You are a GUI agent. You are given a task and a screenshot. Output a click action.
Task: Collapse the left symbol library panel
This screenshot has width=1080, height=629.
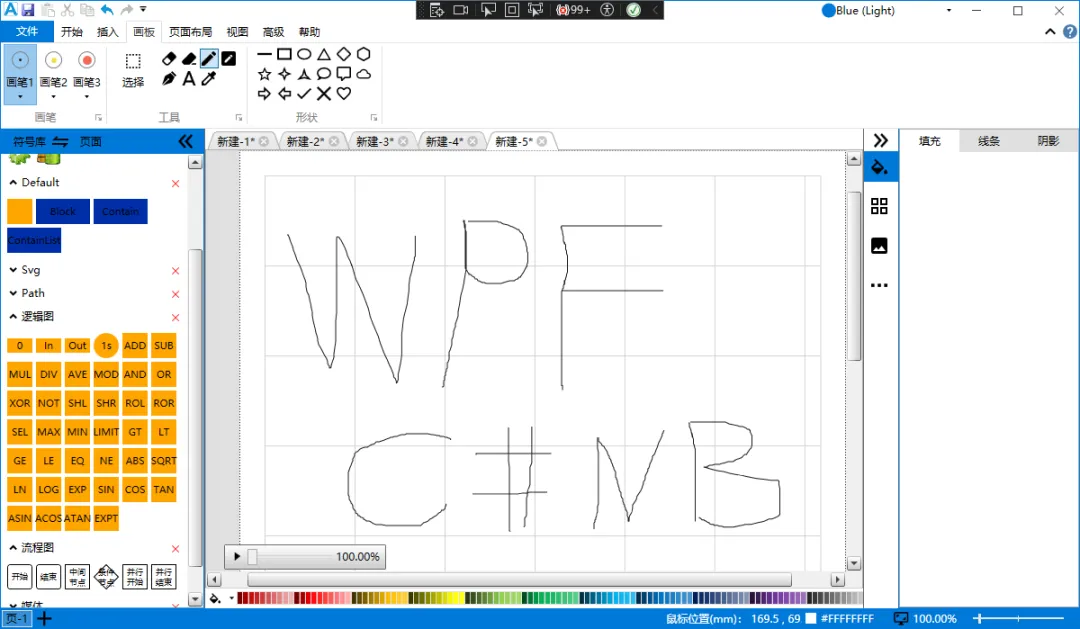[x=186, y=141]
